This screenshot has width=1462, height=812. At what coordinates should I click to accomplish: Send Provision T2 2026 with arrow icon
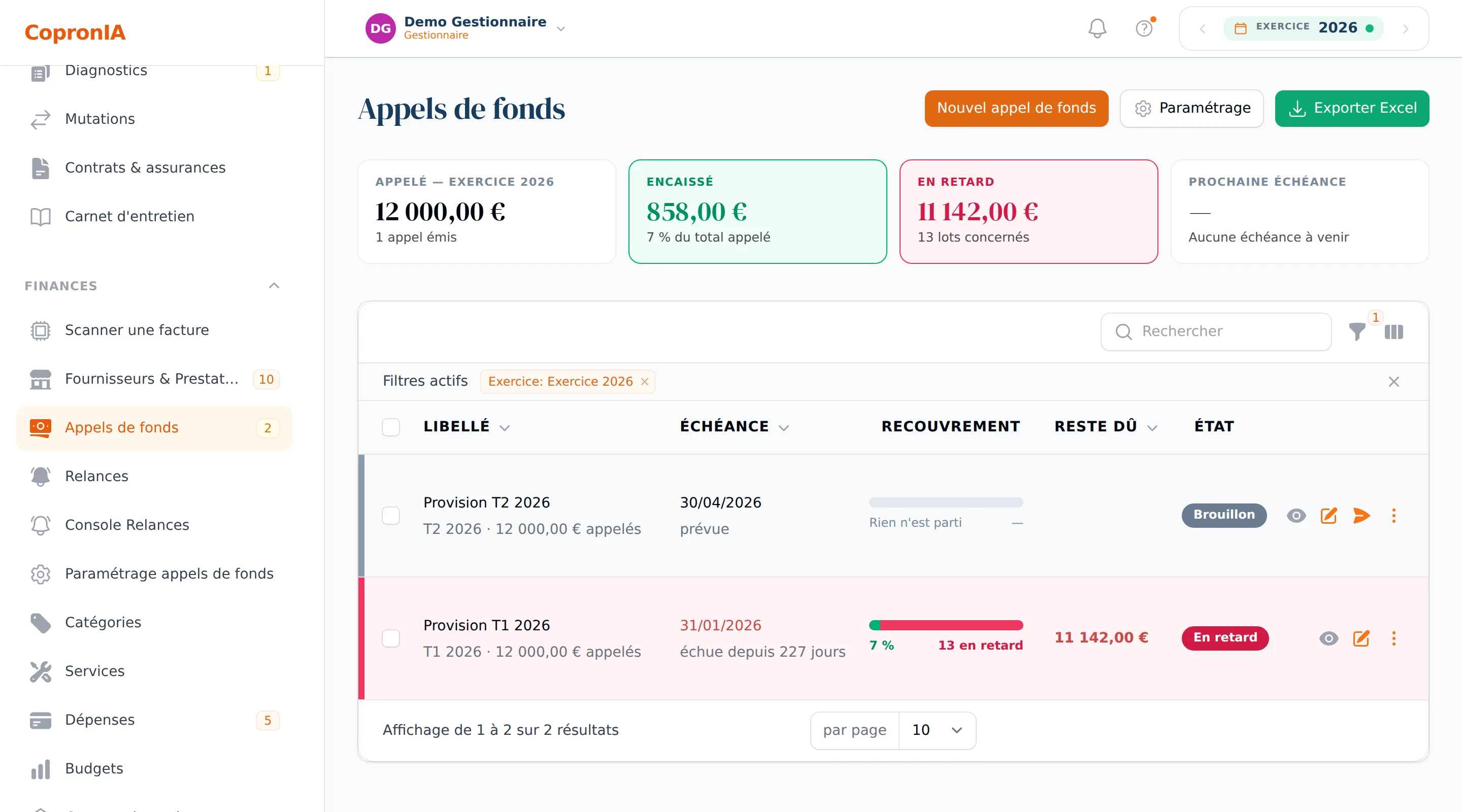tap(1361, 515)
